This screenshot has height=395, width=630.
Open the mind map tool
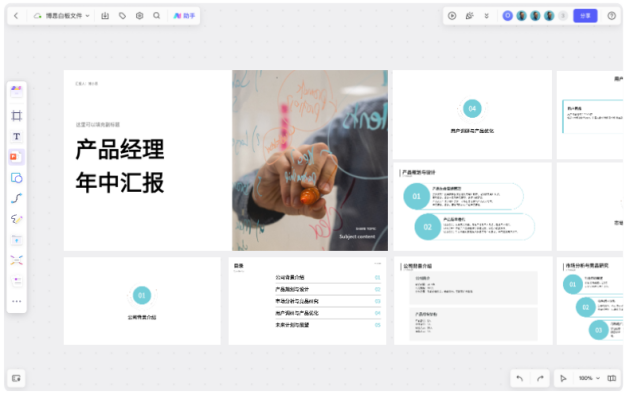coord(16,260)
